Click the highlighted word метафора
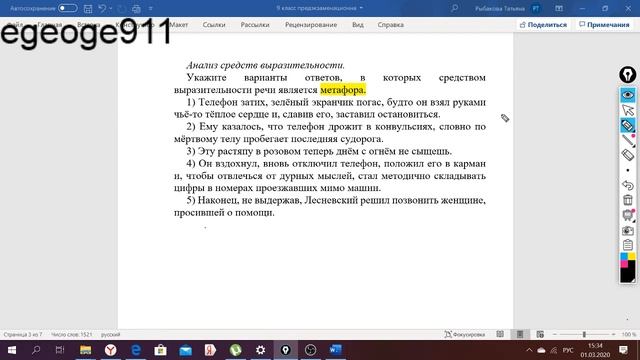This screenshot has width=640, height=360. [x=343, y=90]
